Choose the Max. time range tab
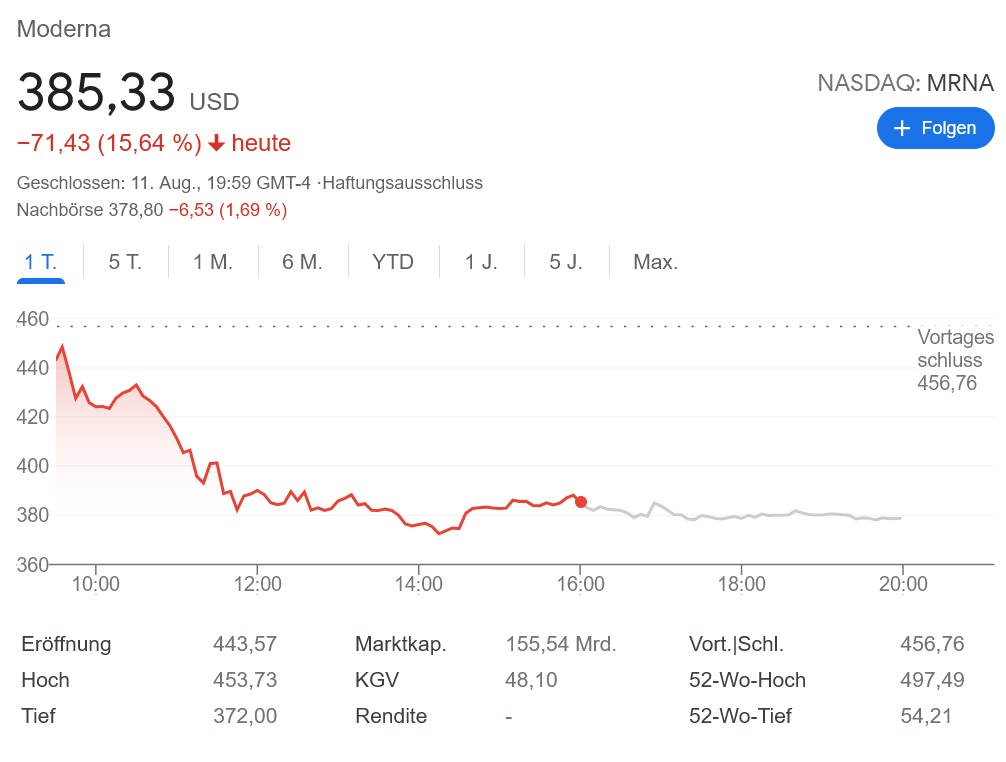 coord(656,262)
